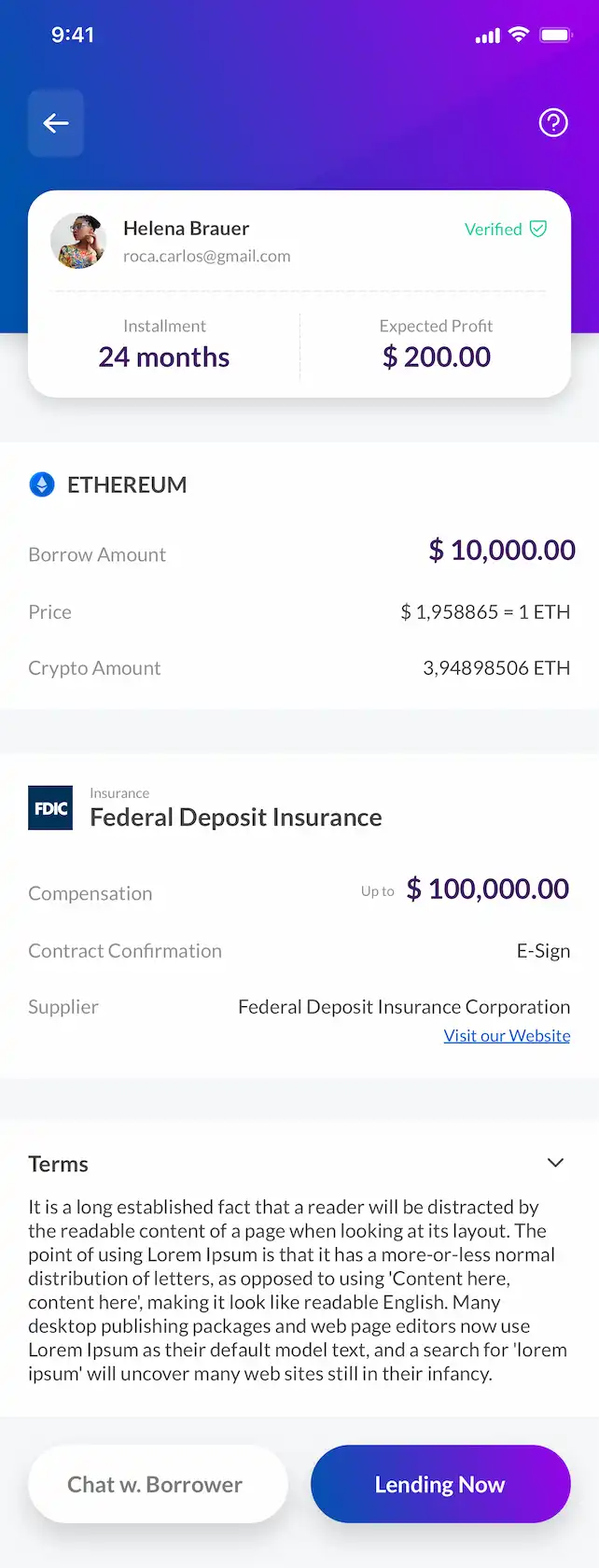Tap the cellular signal bars icon
The image size is (599, 1568).
488,35
